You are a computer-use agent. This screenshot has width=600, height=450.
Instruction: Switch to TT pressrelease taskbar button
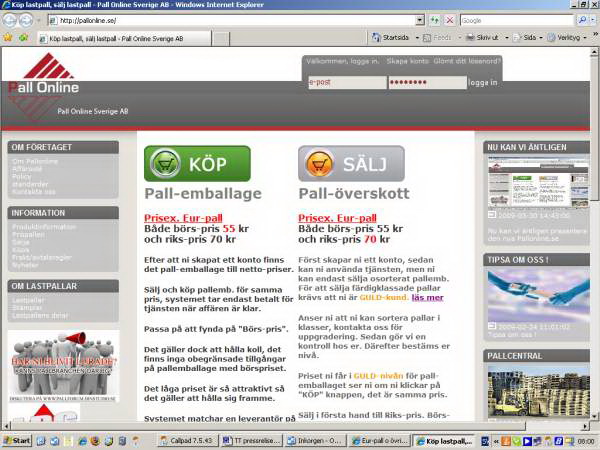252,441
